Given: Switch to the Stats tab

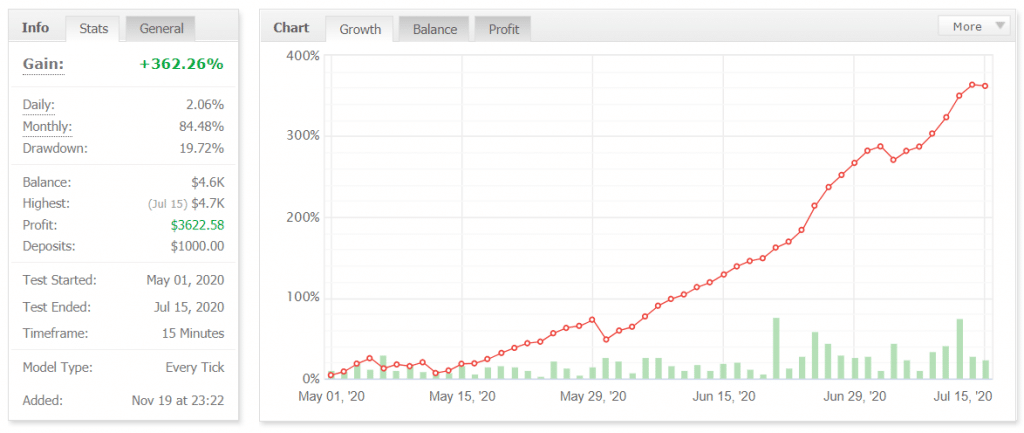Looking at the screenshot, I should [93, 29].
